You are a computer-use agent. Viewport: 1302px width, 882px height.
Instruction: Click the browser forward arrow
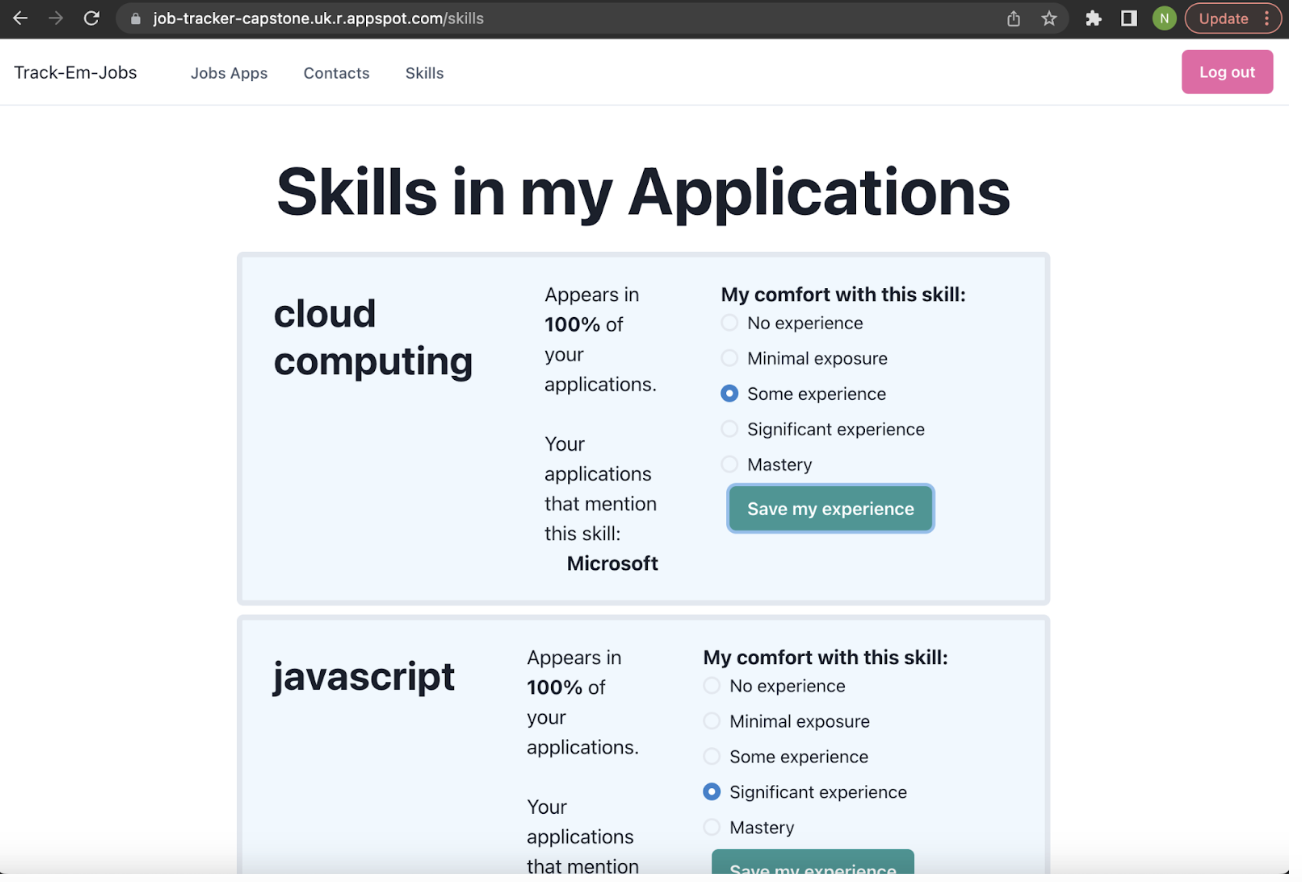[x=56, y=18]
